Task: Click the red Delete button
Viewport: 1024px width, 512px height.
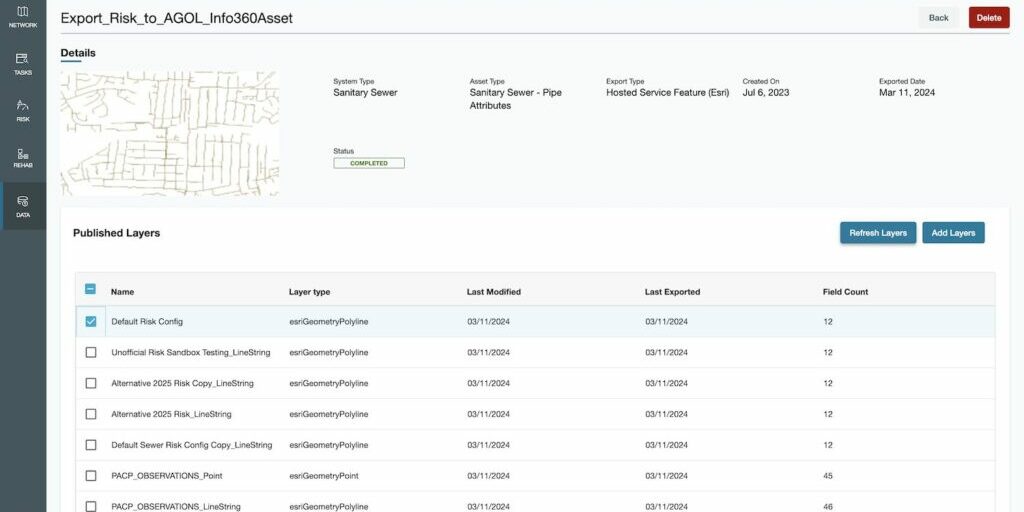Action: [x=989, y=18]
